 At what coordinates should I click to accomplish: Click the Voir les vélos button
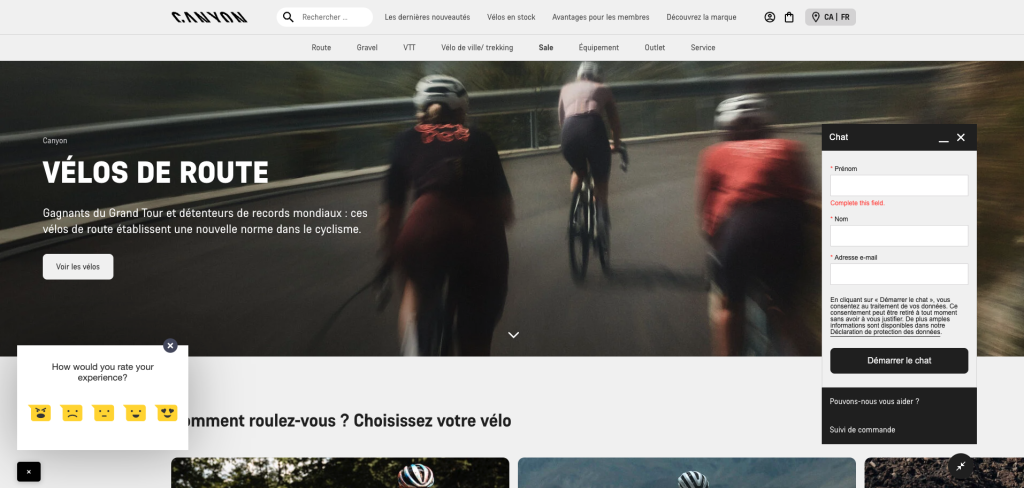[x=78, y=267]
